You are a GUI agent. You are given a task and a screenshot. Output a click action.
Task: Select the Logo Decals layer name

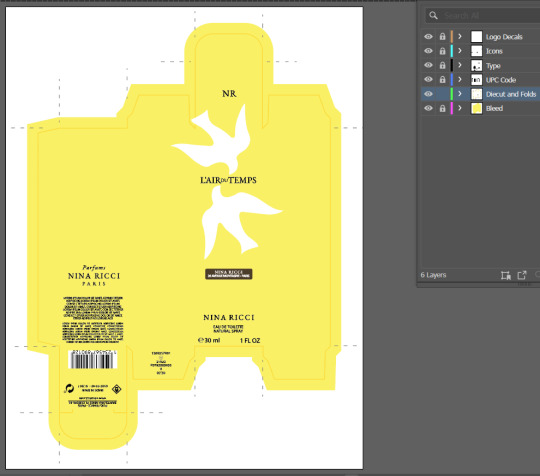pos(504,37)
